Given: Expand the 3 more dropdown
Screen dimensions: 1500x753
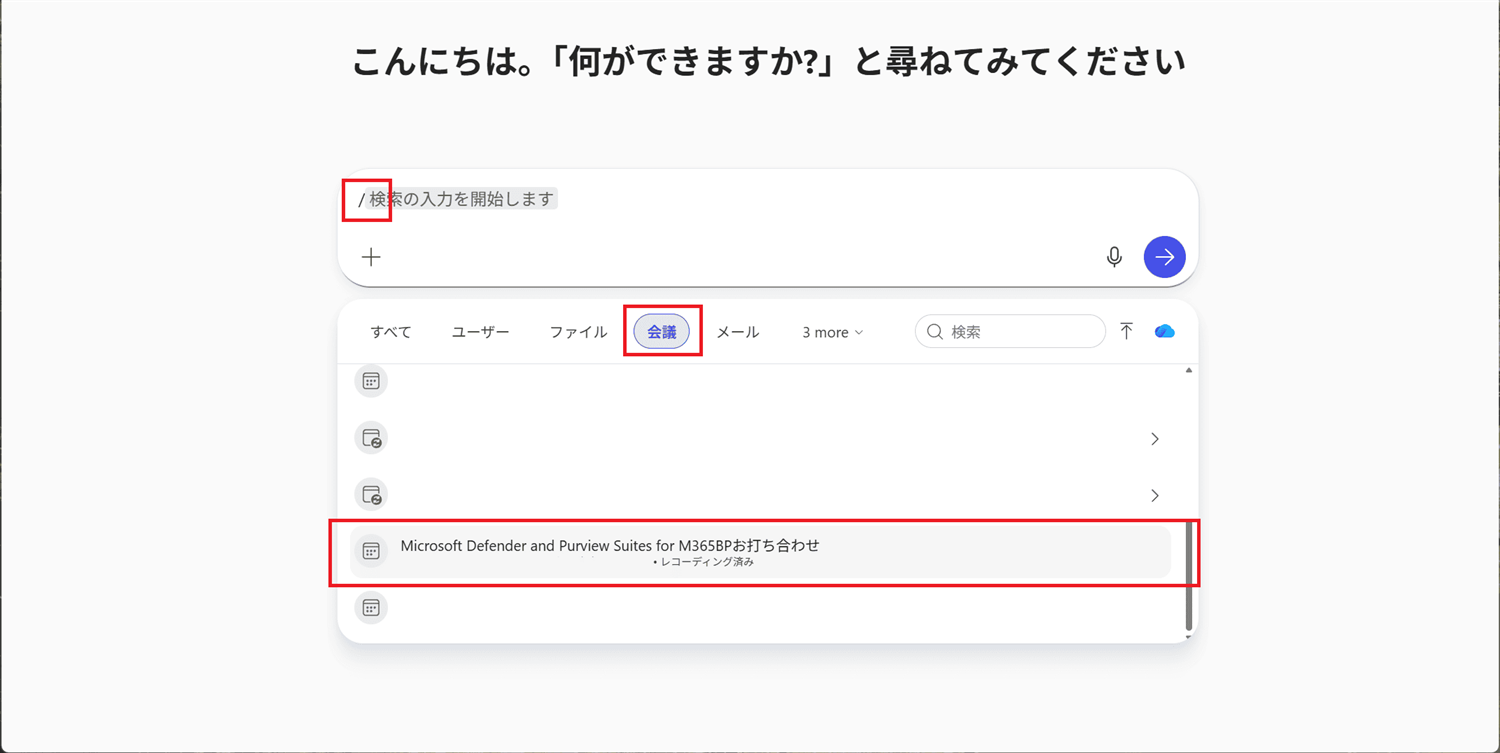Looking at the screenshot, I should (x=833, y=332).
